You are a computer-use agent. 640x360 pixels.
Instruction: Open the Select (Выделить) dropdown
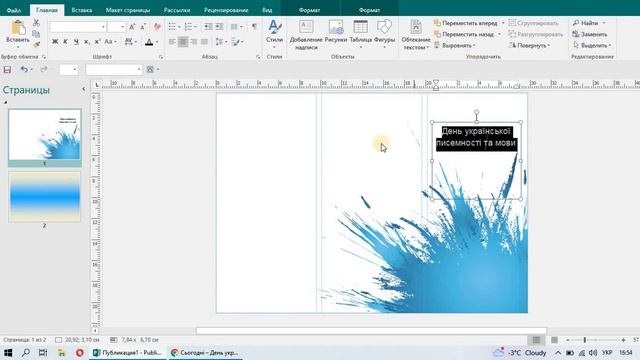point(592,45)
